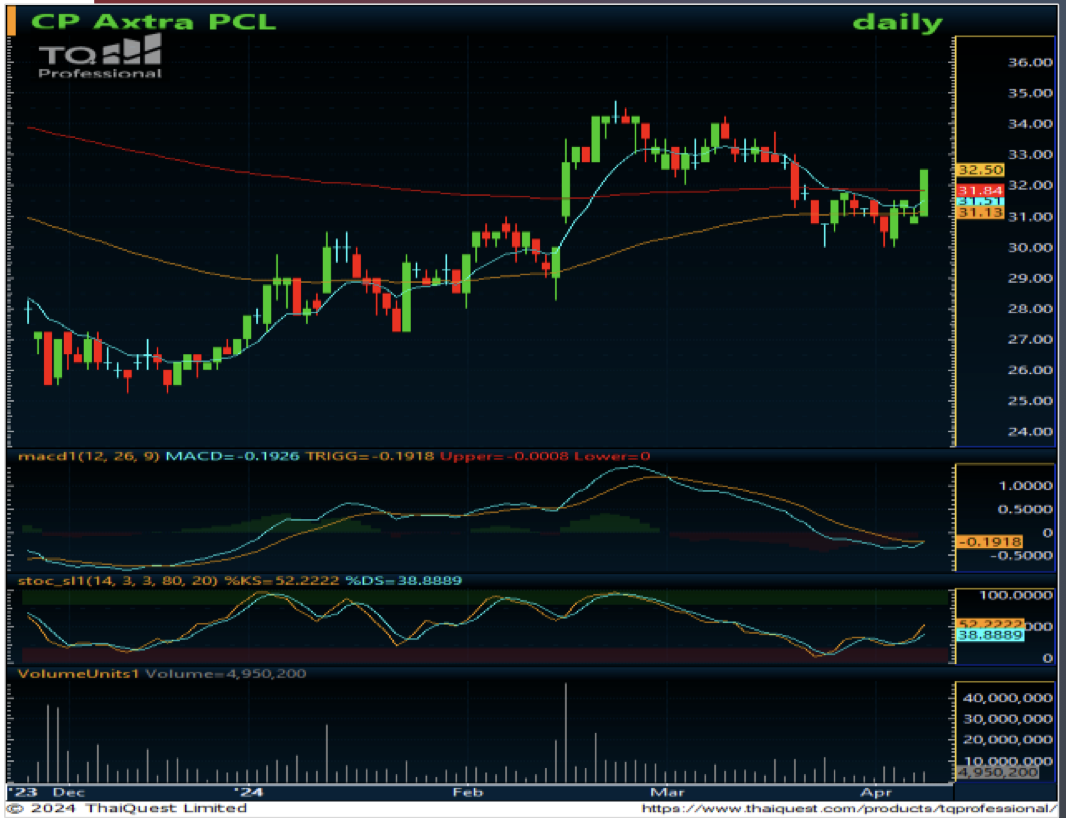Click the 30.00 price axis label
This screenshot has height=818, width=1066.
[x=1029, y=247]
